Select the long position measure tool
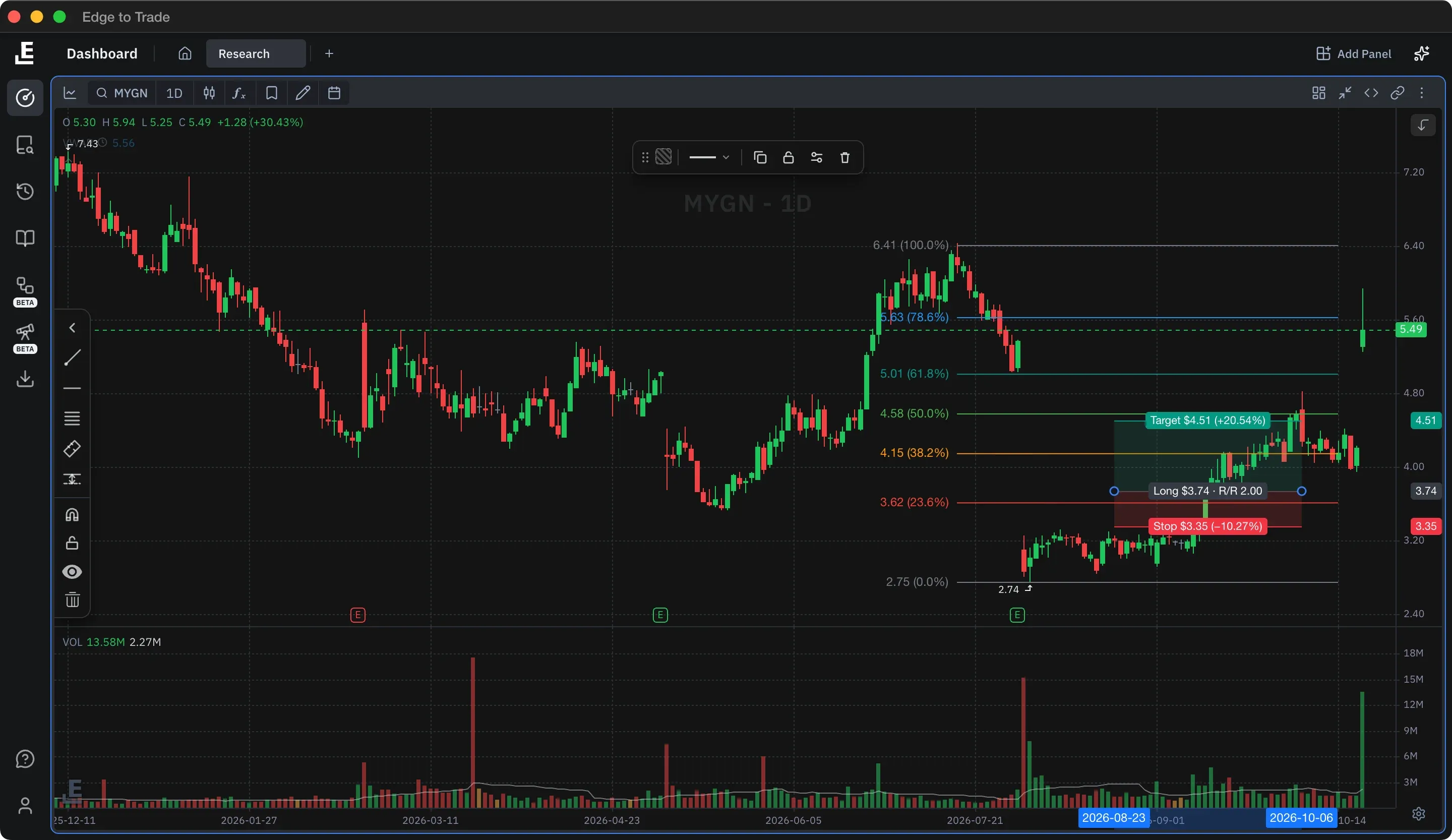The width and height of the screenshot is (1452, 840). (72, 479)
